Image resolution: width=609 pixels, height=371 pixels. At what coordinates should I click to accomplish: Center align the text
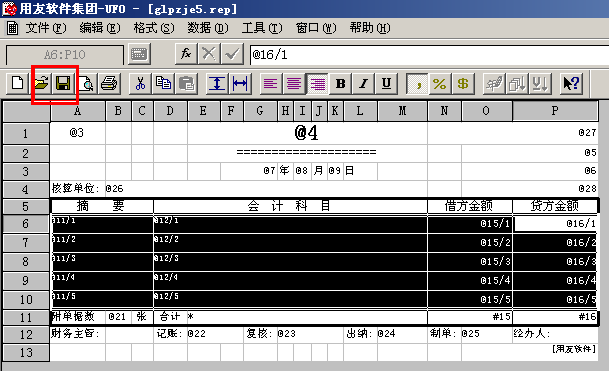(x=294, y=84)
